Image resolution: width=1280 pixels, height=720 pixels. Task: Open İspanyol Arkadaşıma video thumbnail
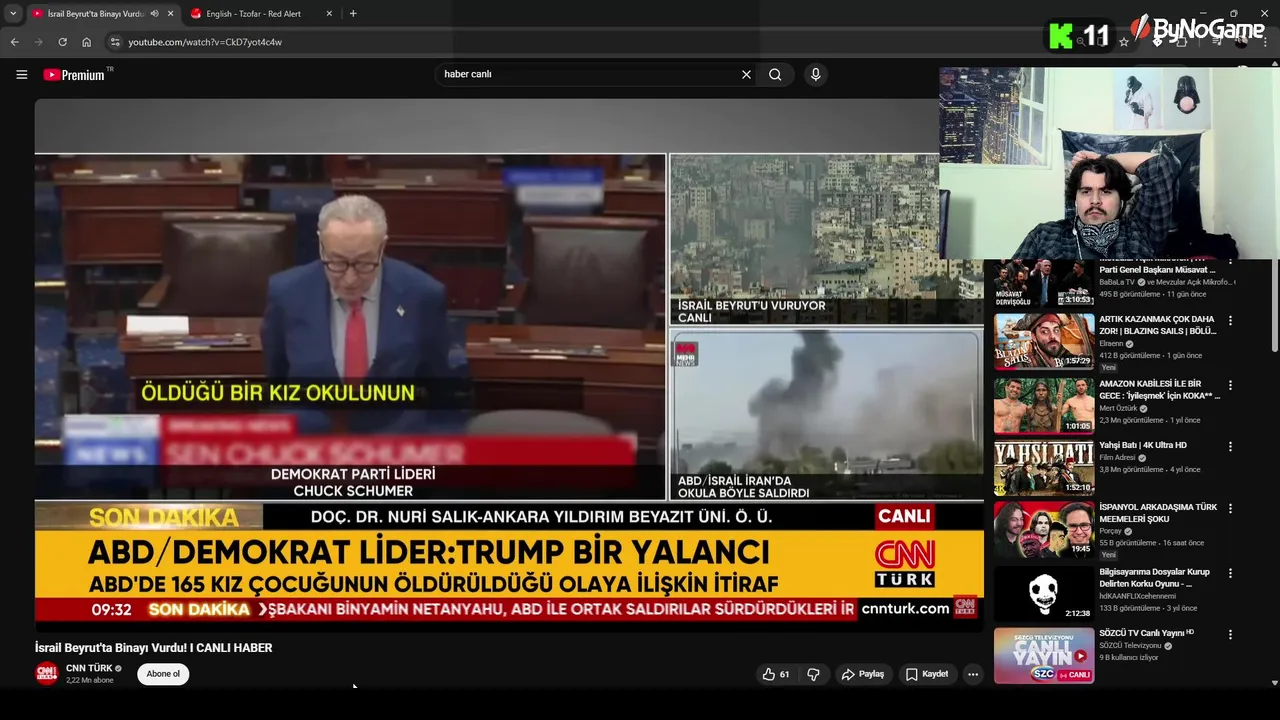pos(1044,530)
